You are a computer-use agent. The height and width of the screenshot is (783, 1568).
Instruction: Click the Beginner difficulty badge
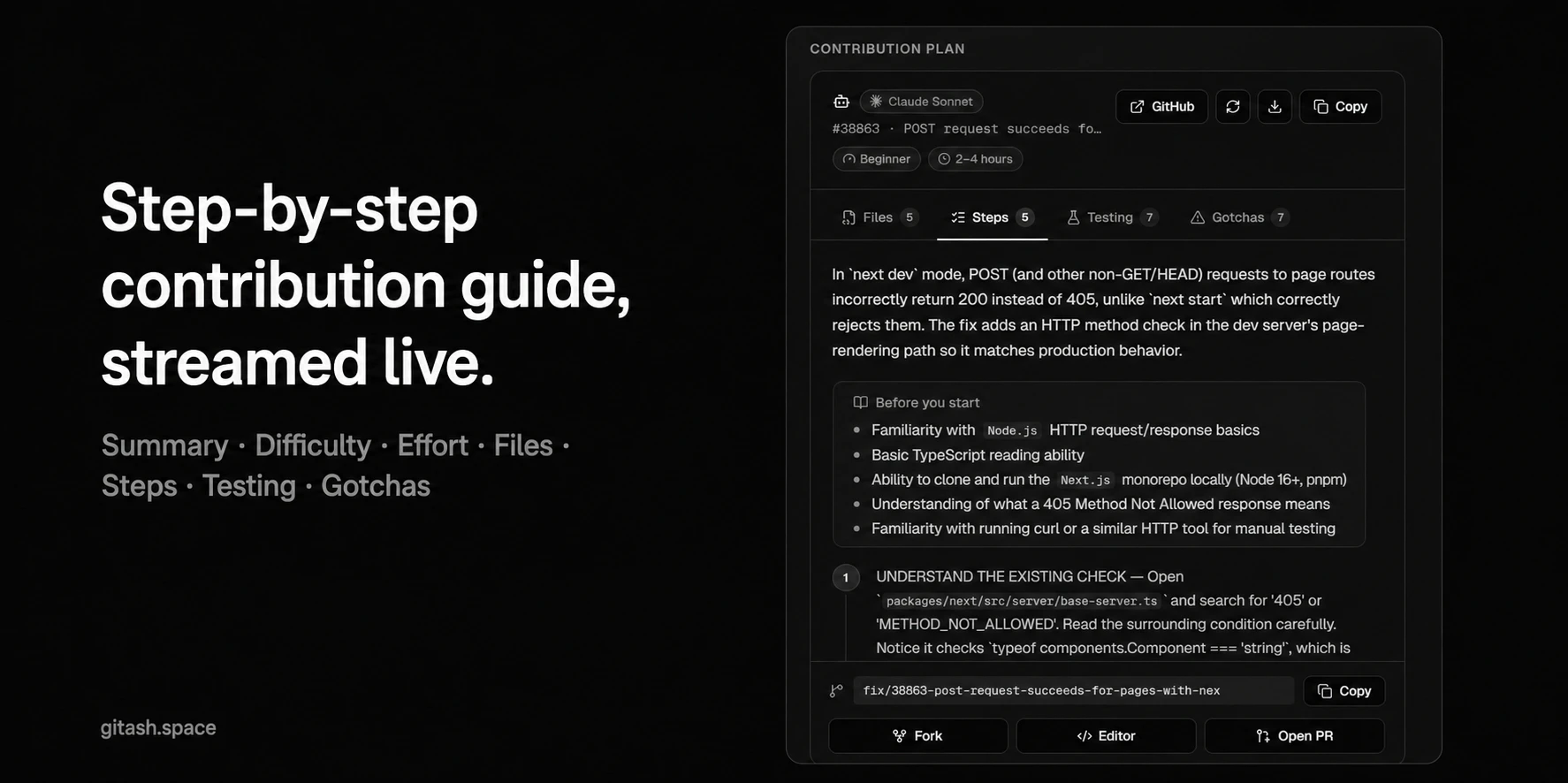[x=877, y=159]
